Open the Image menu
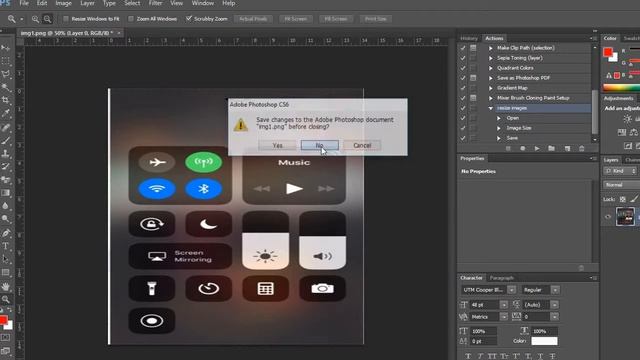Viewport: 640px width, 360px height. pos(63,3)
